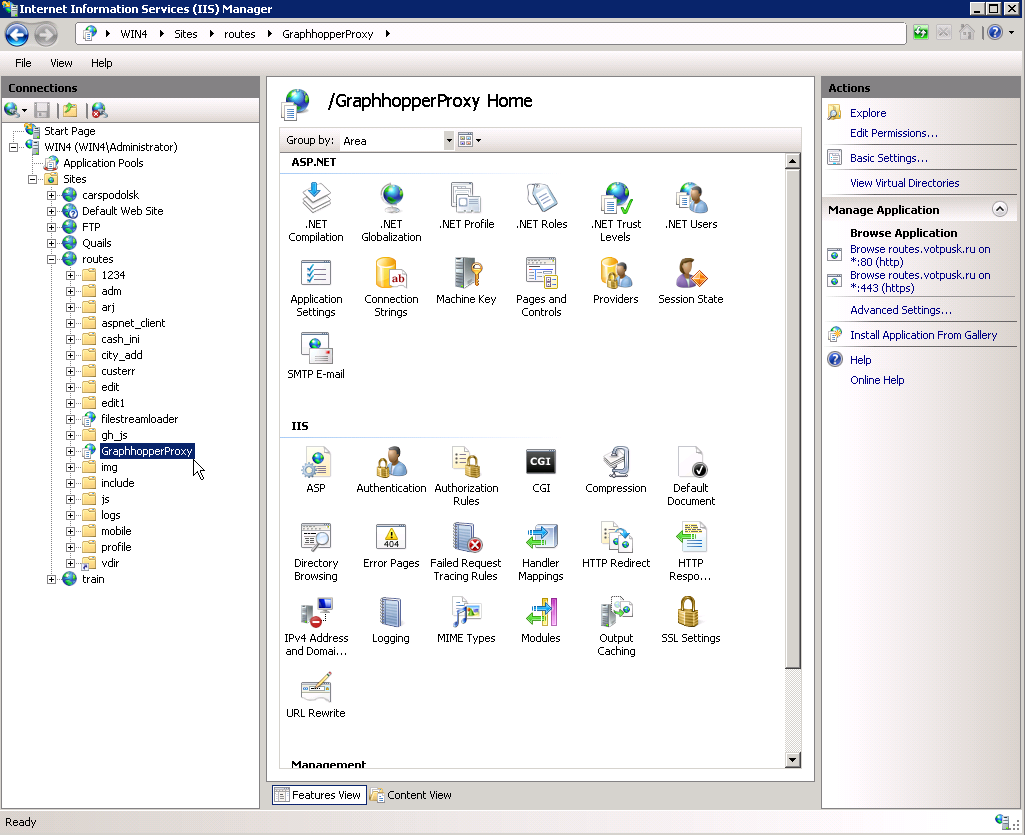Open the Modules feature

(541, 621)
